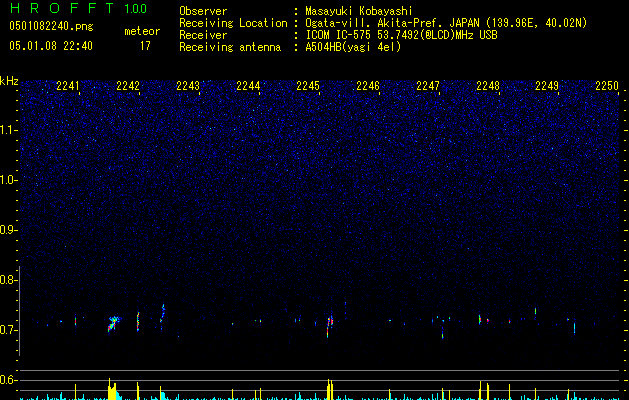Click time marker 2242
Image resolution: width=629 pixels, height=400 pixels.
coord(128,86)
